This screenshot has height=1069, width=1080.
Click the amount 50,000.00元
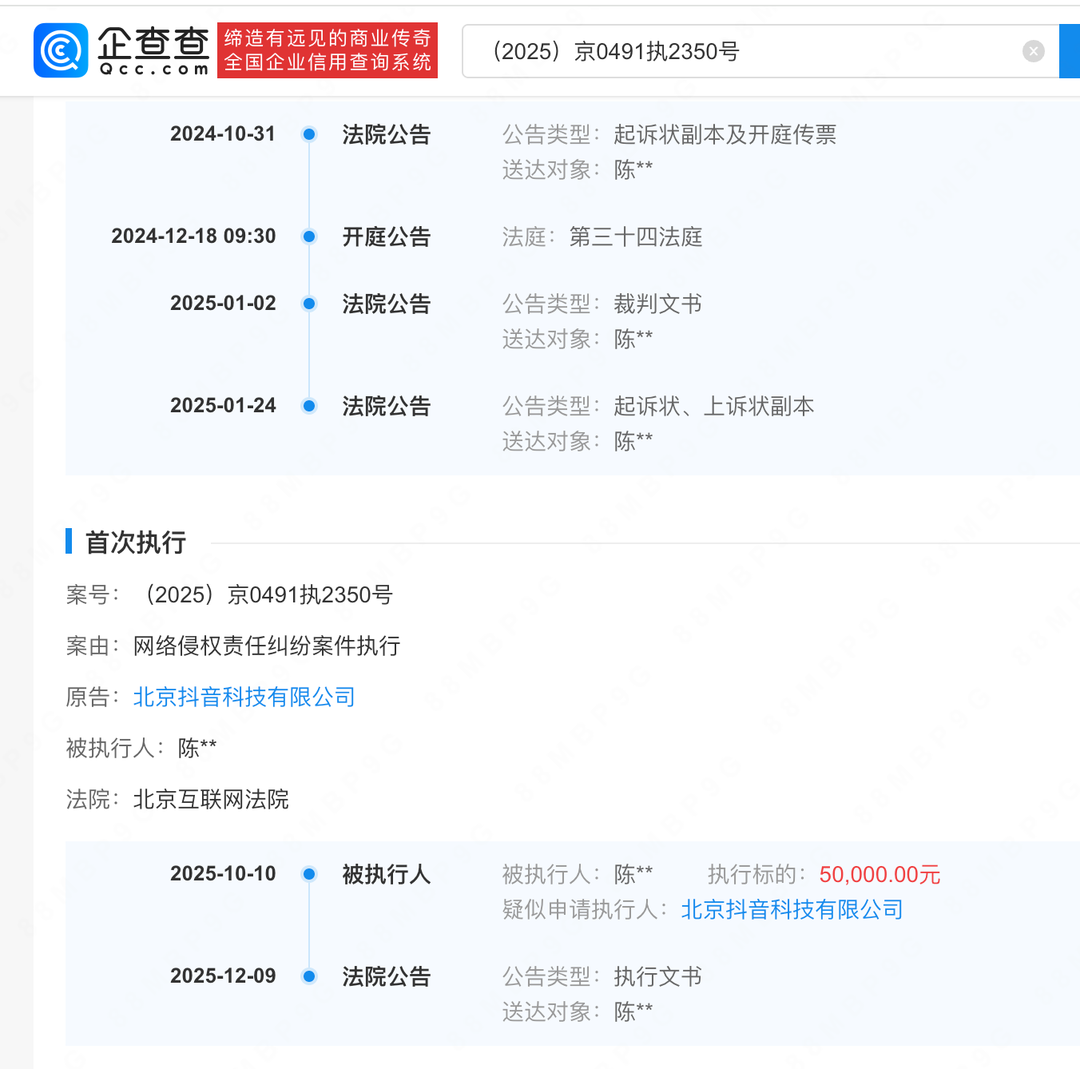tap(880, 875)
